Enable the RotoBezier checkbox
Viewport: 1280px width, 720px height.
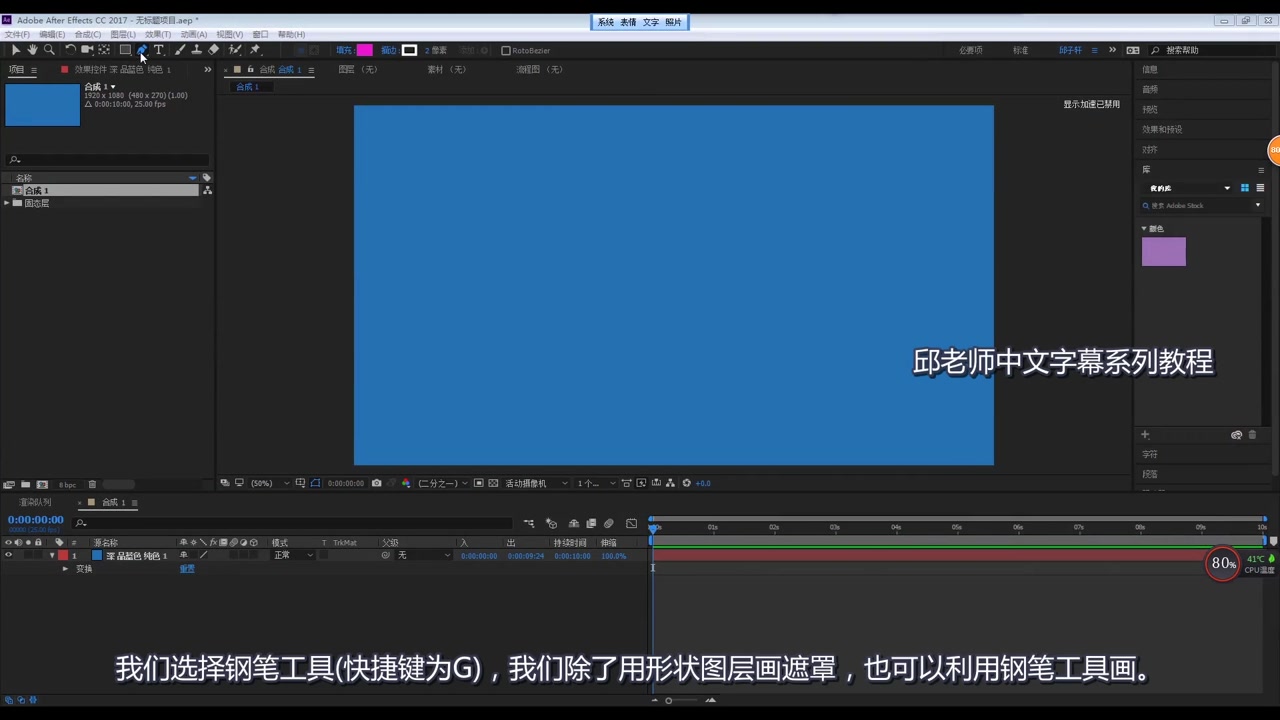tap(506, 50)
